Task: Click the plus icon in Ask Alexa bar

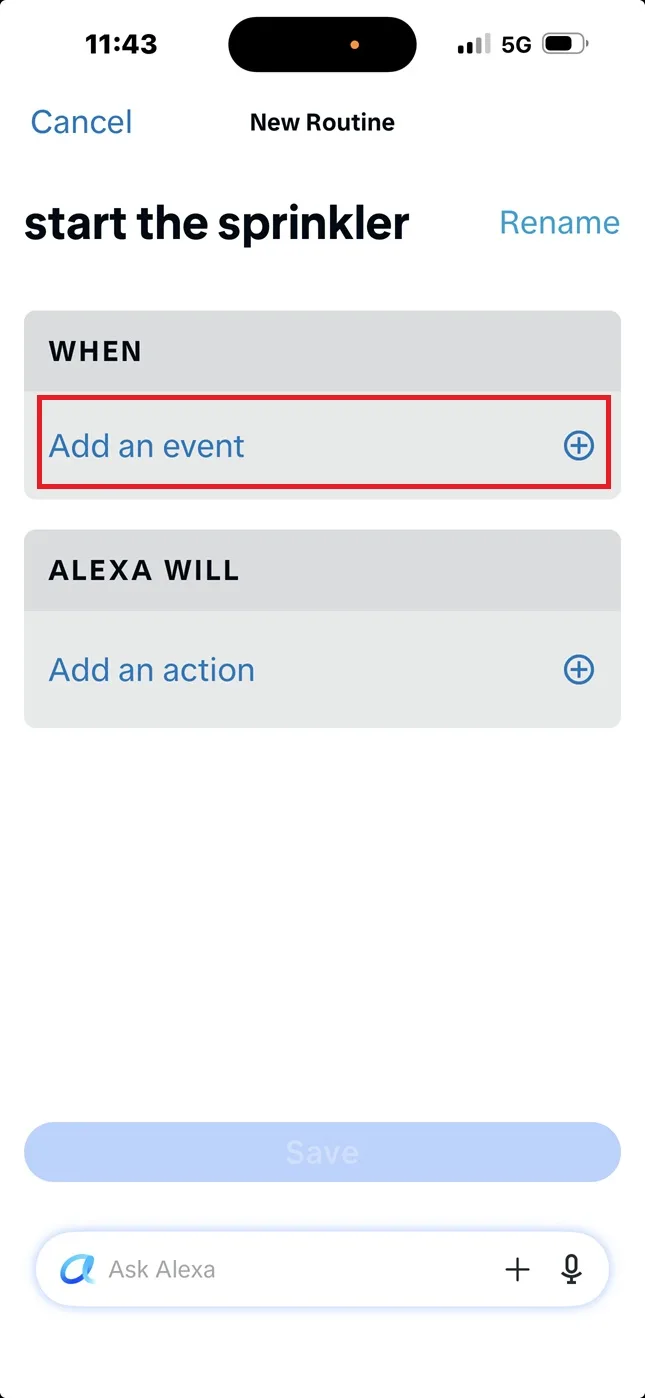Action: pos(517,1270)
